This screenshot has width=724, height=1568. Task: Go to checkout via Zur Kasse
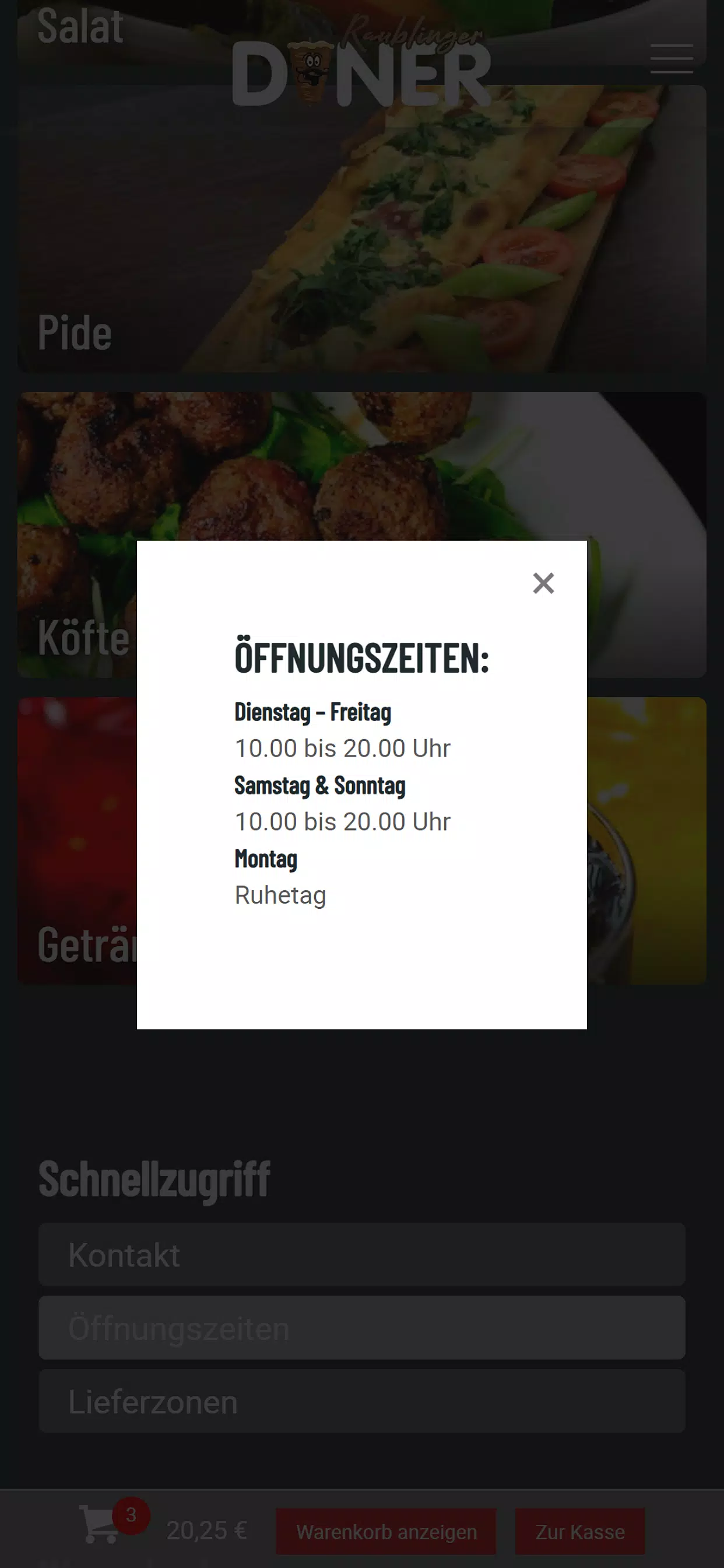pos(580,1531)
